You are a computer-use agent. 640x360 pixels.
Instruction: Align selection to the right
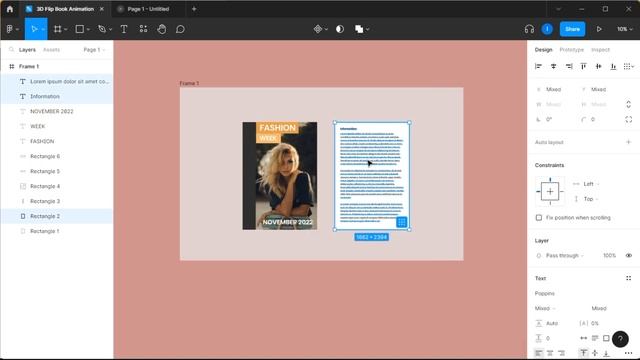pyautogui.click(x=569, y=66)
